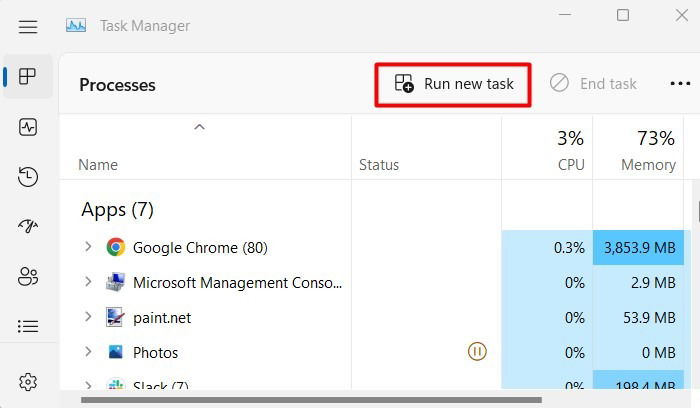This screenshot has width=700, height=408.
Task: Expand the Google Chrome process group
Action: [88, 247]
